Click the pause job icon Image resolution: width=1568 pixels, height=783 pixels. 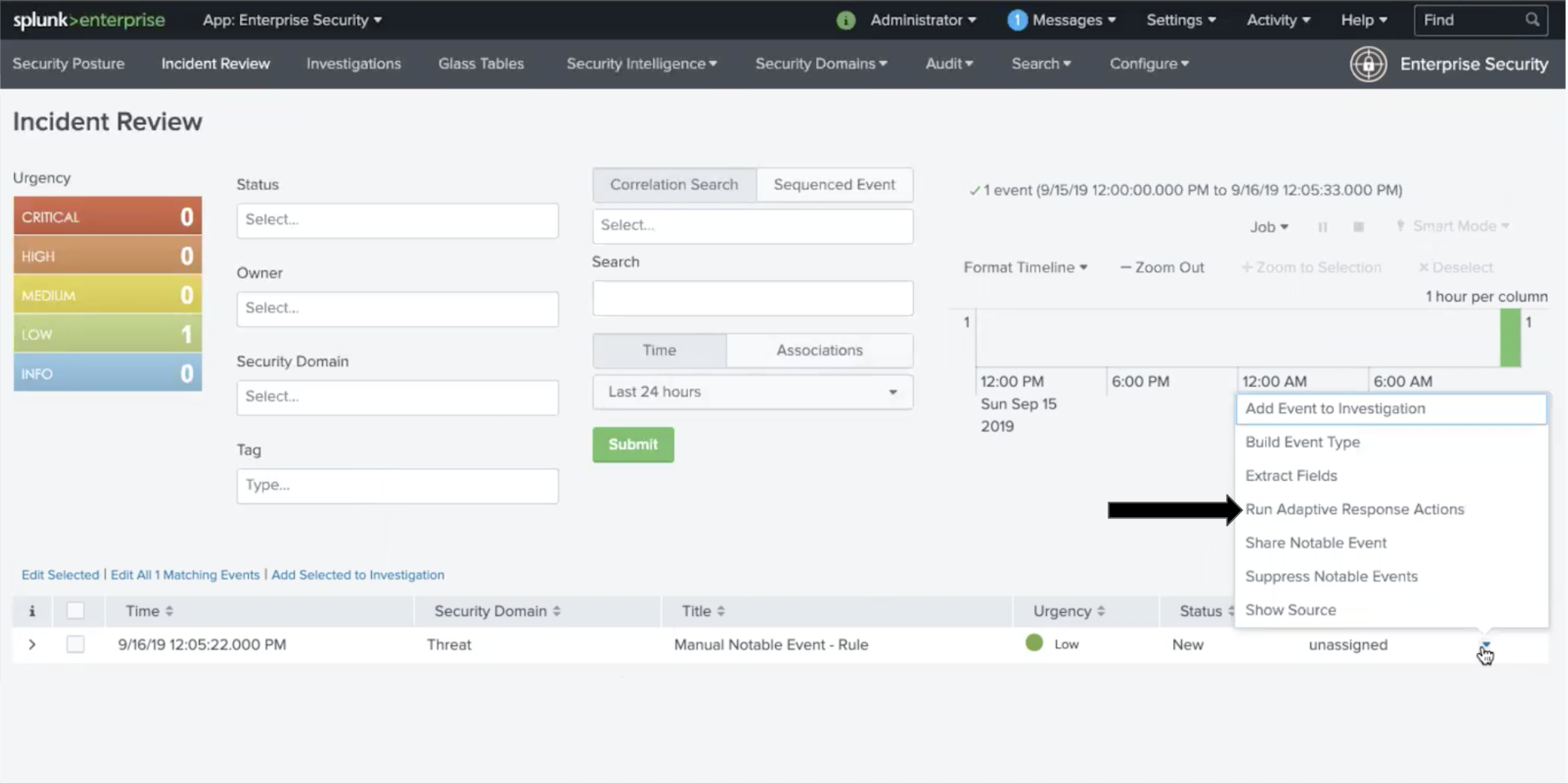pyautogui.click(x=1322, y=227)
